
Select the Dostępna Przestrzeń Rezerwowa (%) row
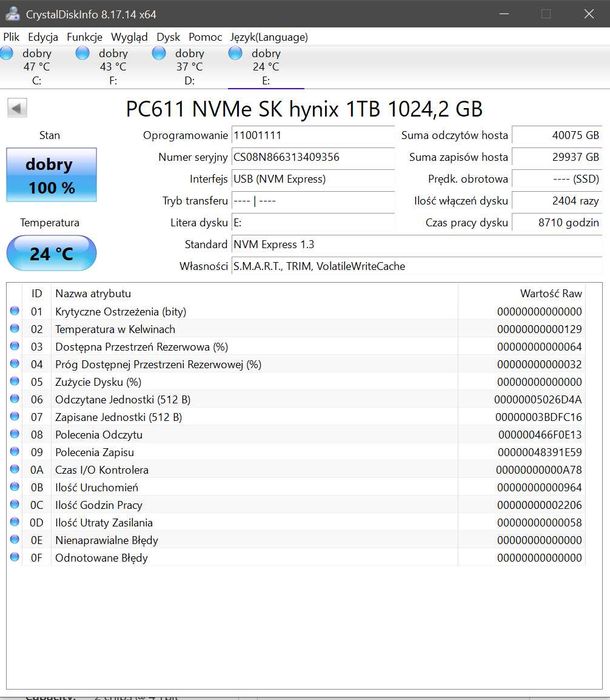296,347
